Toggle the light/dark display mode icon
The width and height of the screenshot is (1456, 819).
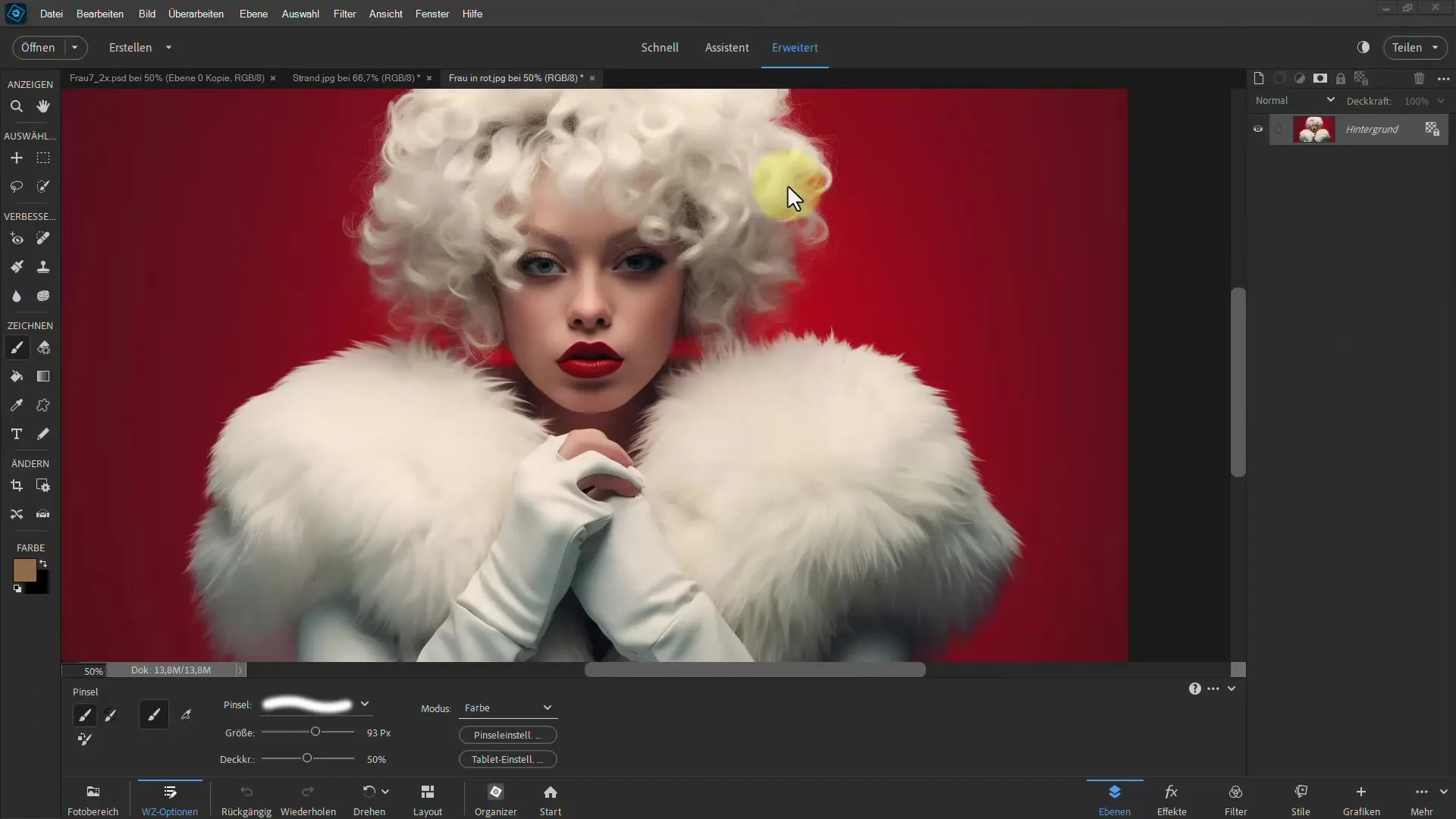pyautogui.click(x=1363, y=47)
